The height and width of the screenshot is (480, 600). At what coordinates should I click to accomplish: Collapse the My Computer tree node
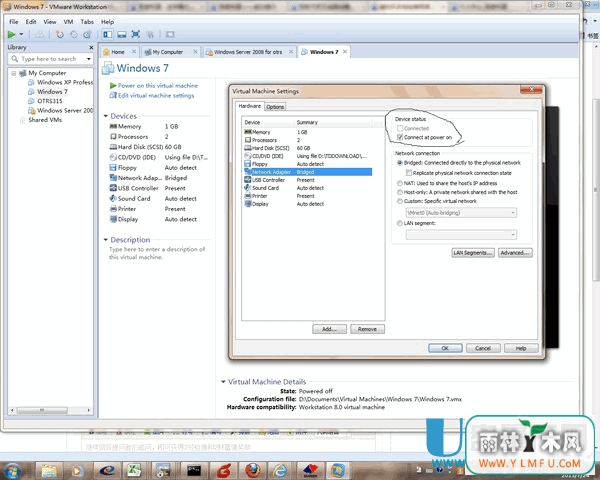pyautogui.click(x=14, y=73)
